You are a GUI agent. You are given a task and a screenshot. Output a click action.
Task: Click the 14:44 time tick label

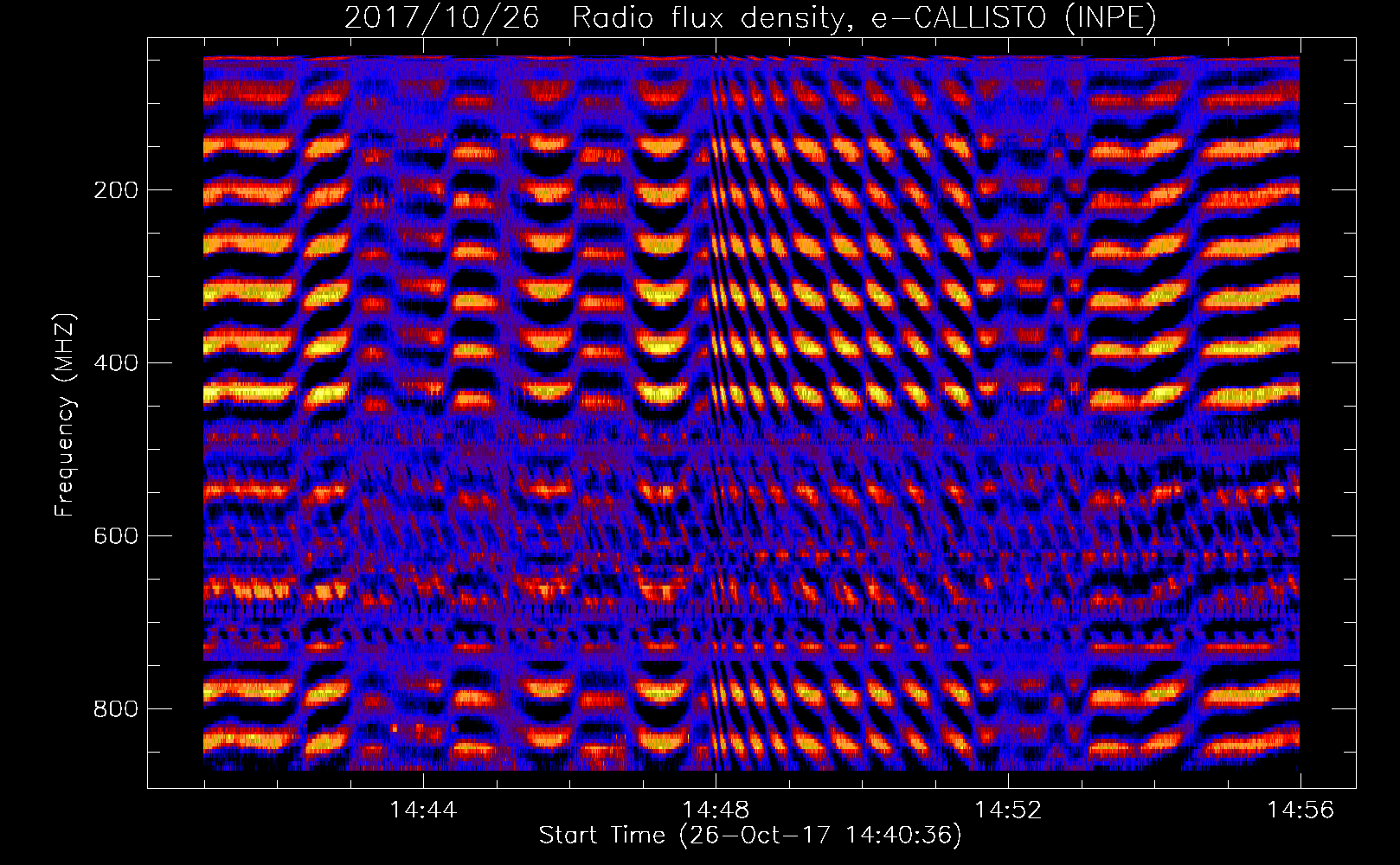[423, 810]
